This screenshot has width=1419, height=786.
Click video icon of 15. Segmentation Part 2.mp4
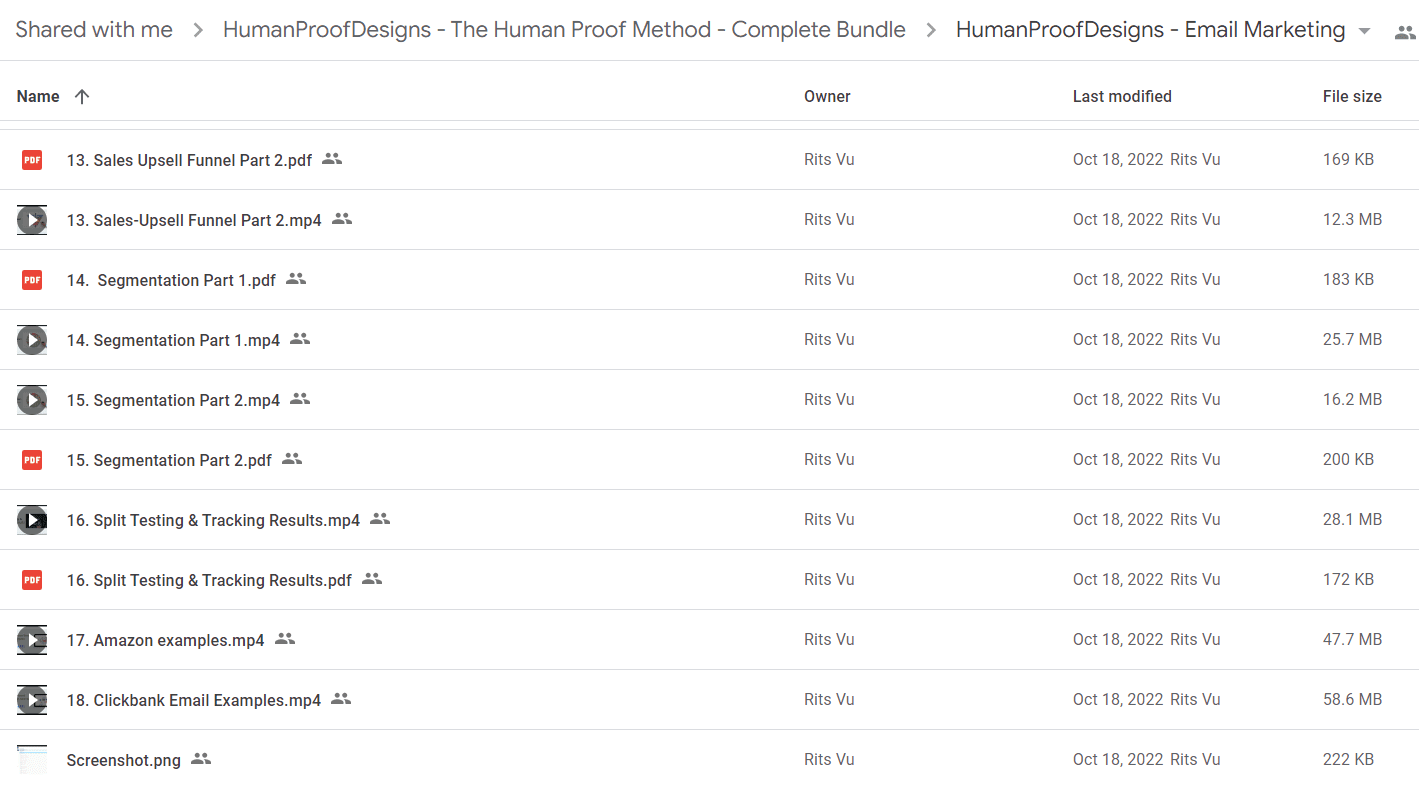pyautogui.click(x=32, y=400)
